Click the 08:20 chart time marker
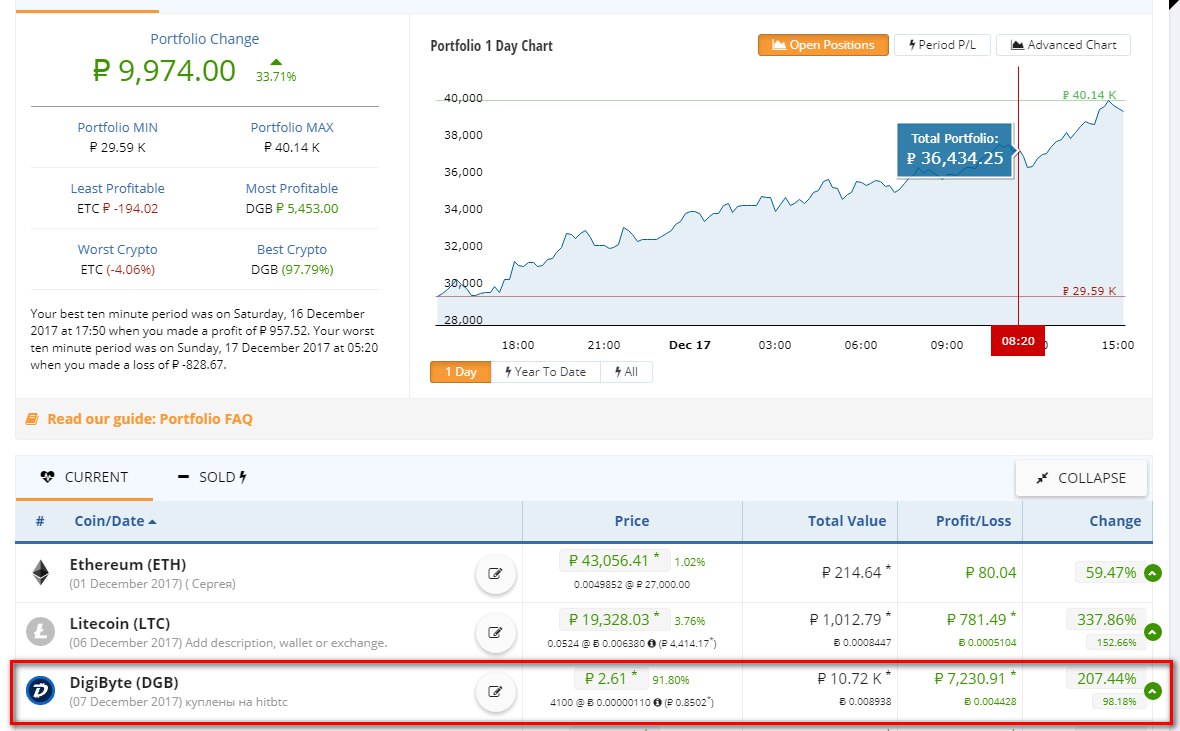This screenshot has width=1180, height=731. (1017, 341)
